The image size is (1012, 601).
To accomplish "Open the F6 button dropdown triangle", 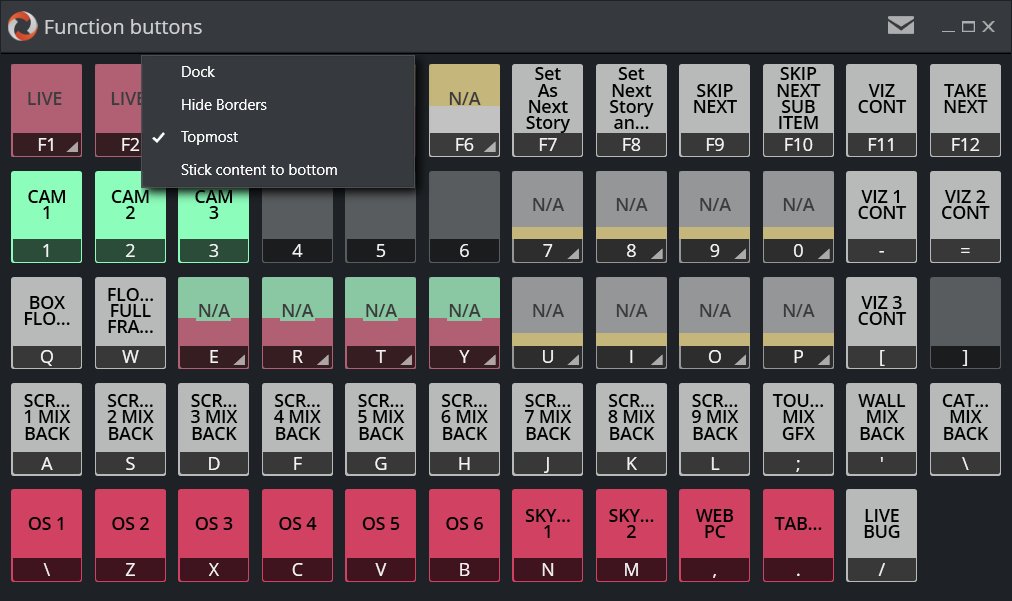I will click(x=489, y=148).
